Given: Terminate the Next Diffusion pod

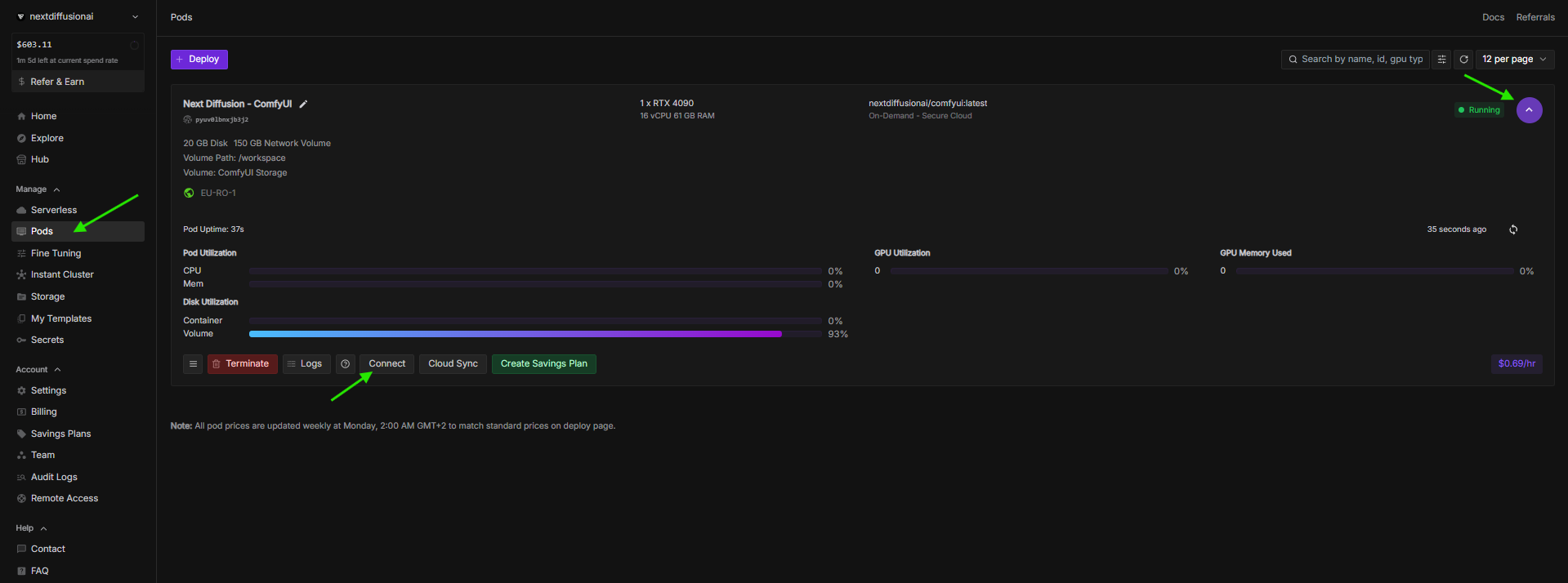Looking at the screenshot, I should (243, 364).
